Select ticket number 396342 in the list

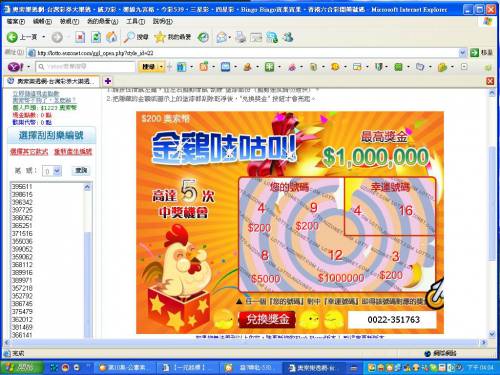tap(22, 202)
